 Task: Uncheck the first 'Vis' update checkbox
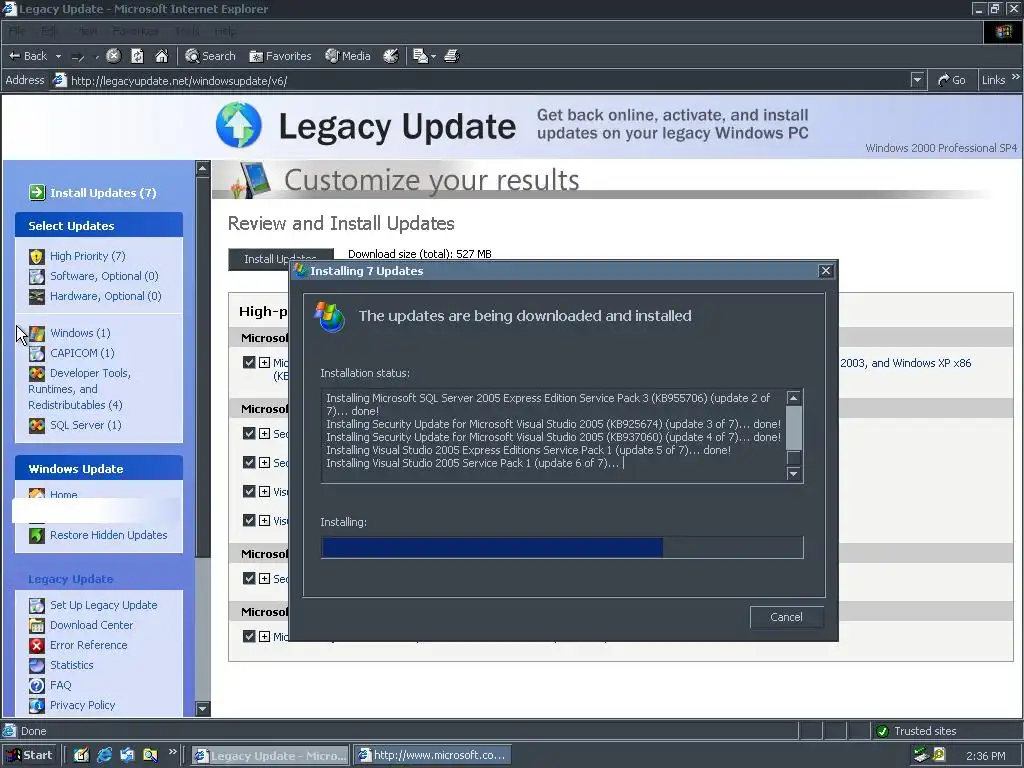coord(249,491)
